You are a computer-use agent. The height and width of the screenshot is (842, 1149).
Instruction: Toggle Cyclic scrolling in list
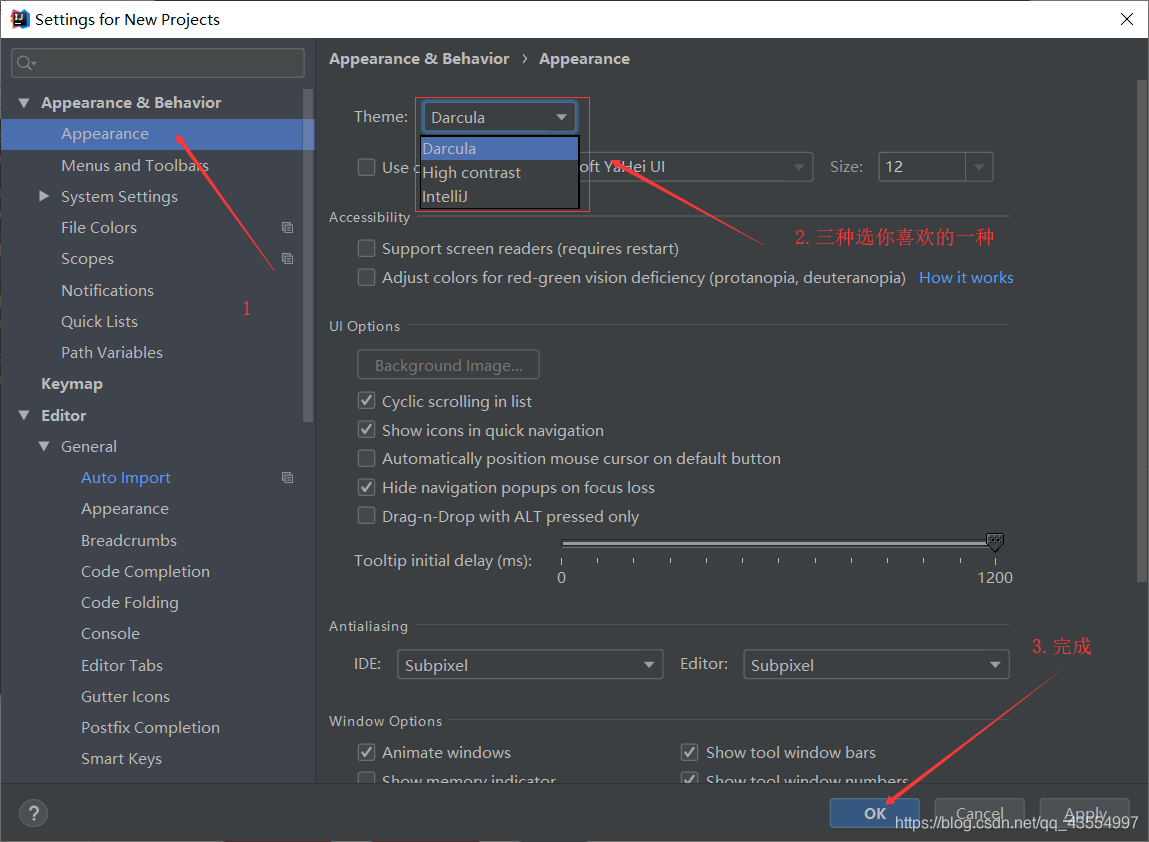pyautogui.click(x=366, y=401)
